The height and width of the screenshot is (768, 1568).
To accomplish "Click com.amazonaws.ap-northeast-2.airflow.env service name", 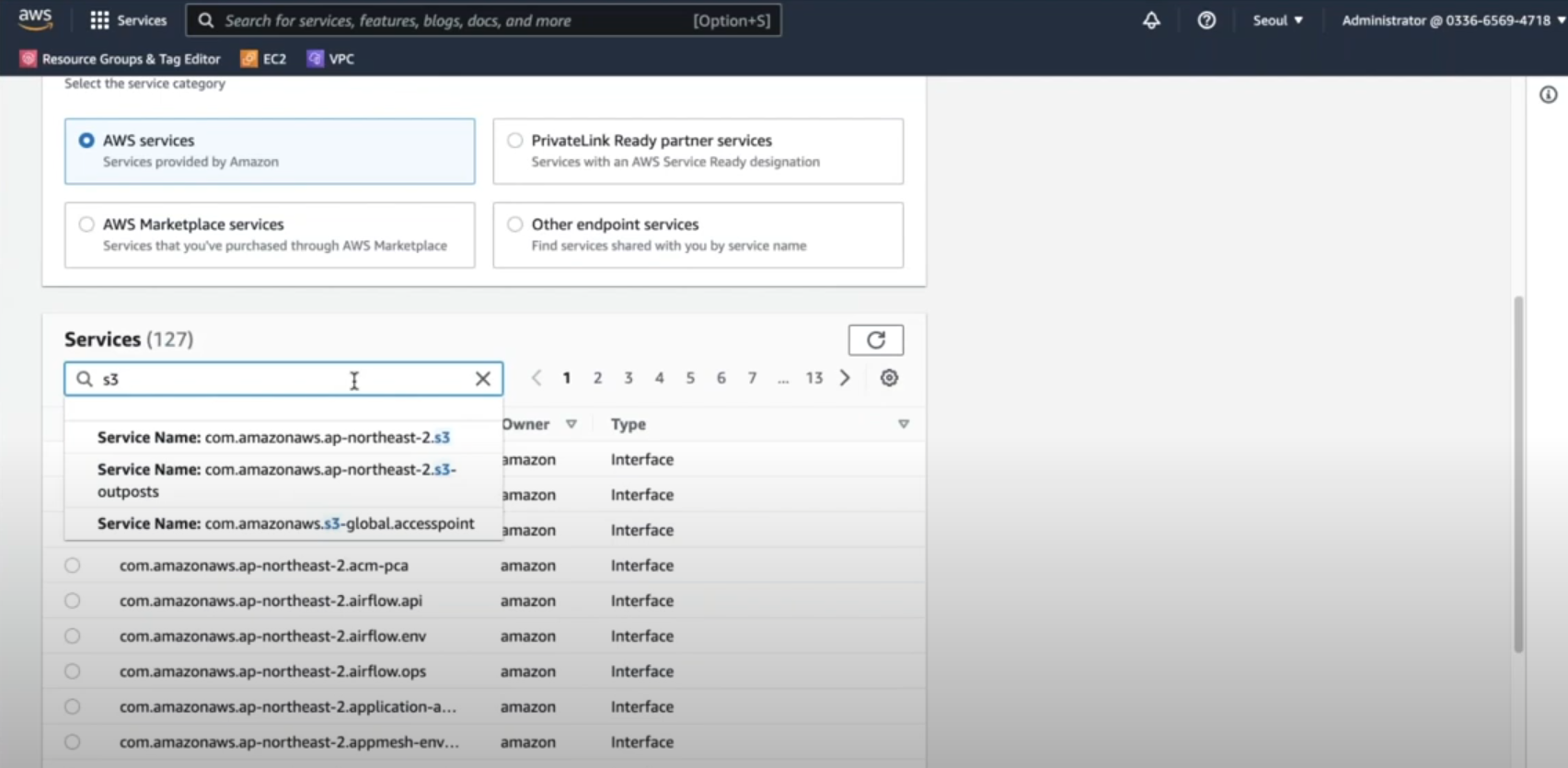I will pos(272,636).
